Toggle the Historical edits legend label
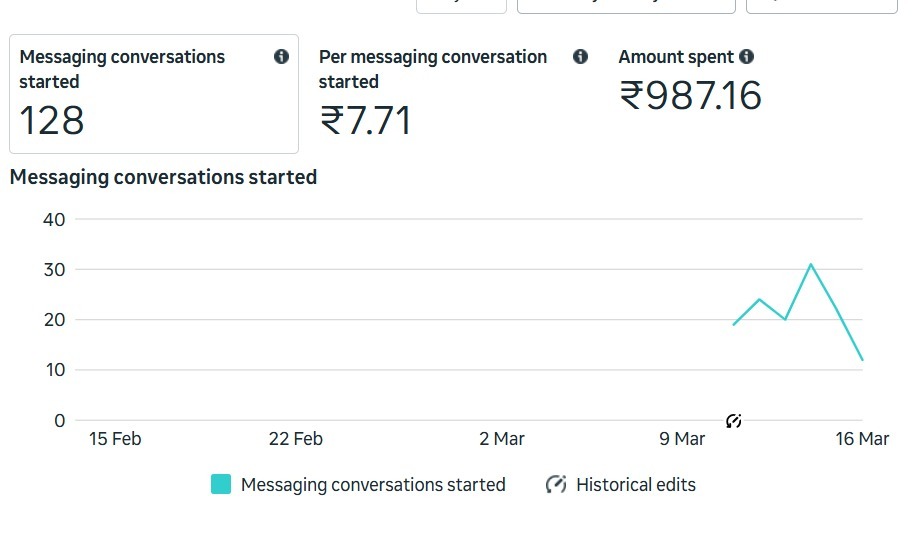The width and height of the screenshot is (916, 542). click(636, 485)
